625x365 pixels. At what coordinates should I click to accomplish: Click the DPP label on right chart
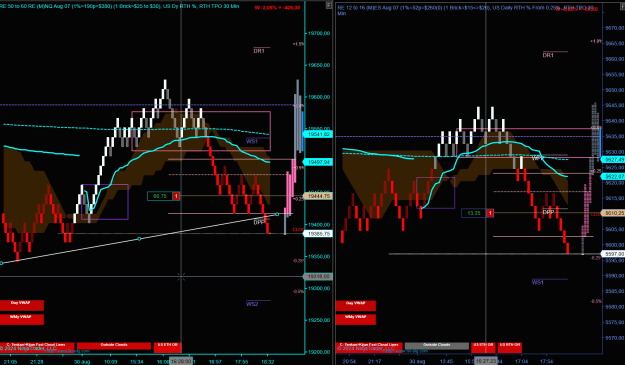[x=548, y=212]
